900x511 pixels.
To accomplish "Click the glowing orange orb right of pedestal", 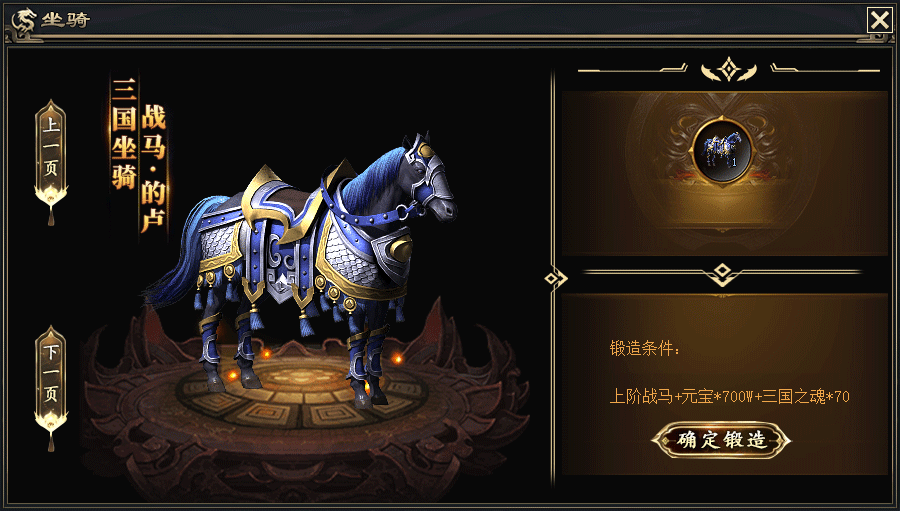I will 397,359.
